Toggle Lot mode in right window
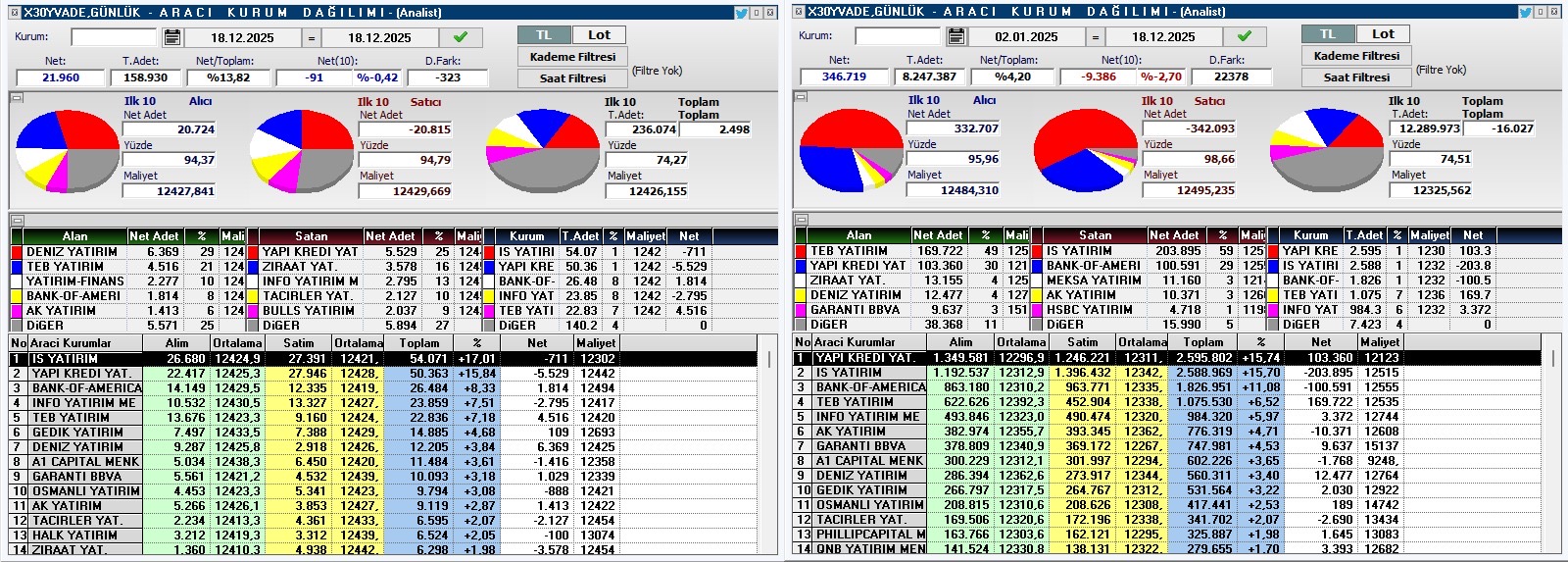 point(1383,34)
